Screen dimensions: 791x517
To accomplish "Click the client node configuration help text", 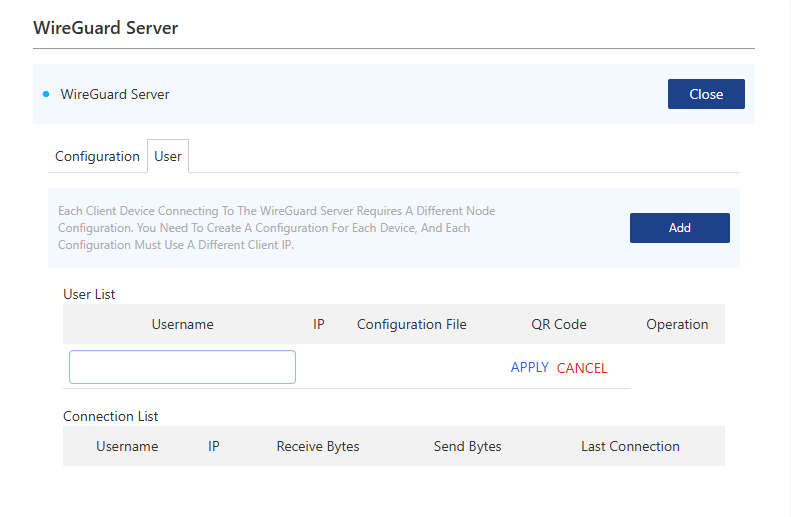I will [276, 227].
